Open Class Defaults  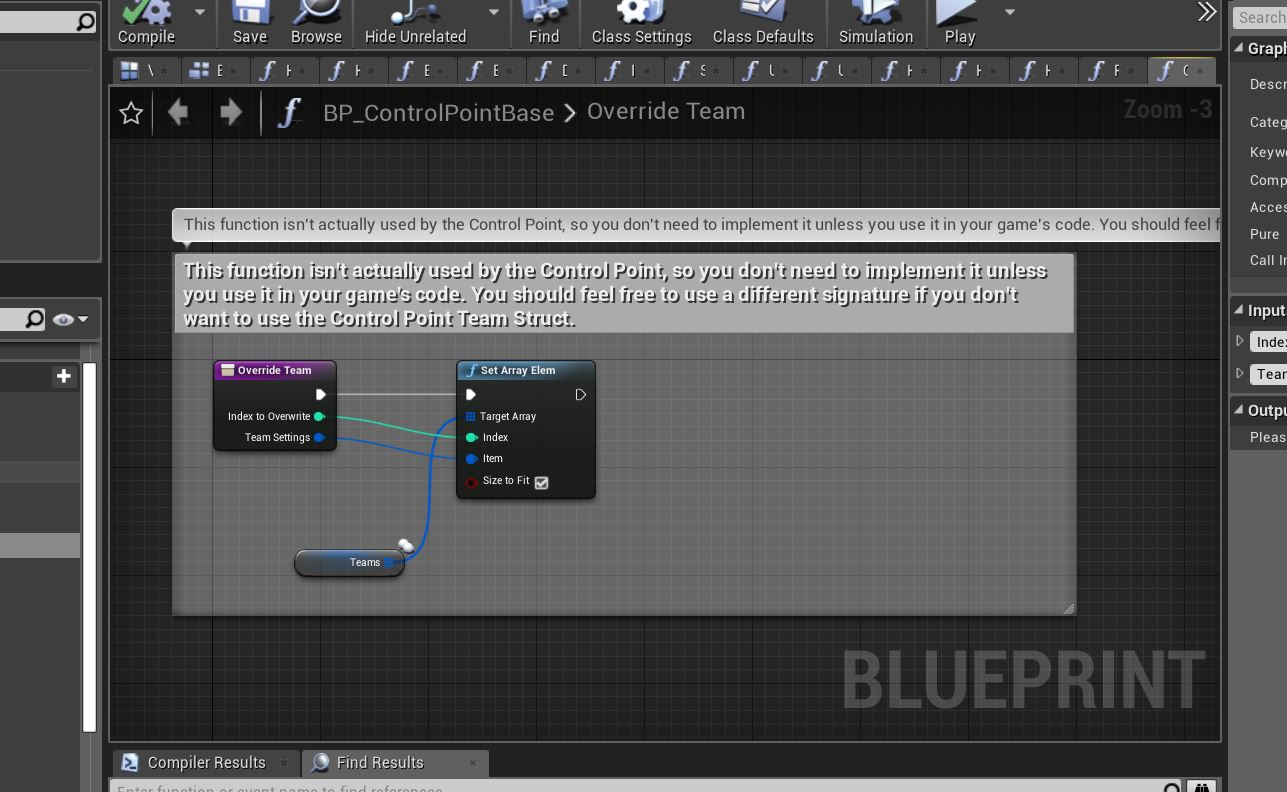(763, 24)
